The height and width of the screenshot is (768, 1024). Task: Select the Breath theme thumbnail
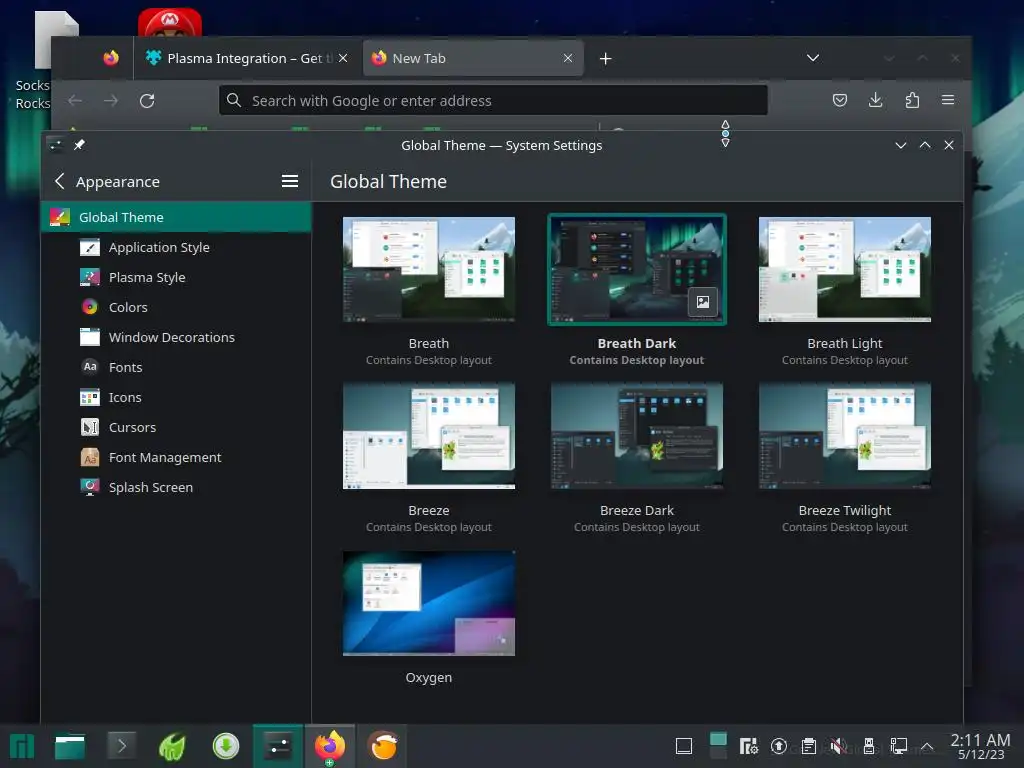pos(428,269)
